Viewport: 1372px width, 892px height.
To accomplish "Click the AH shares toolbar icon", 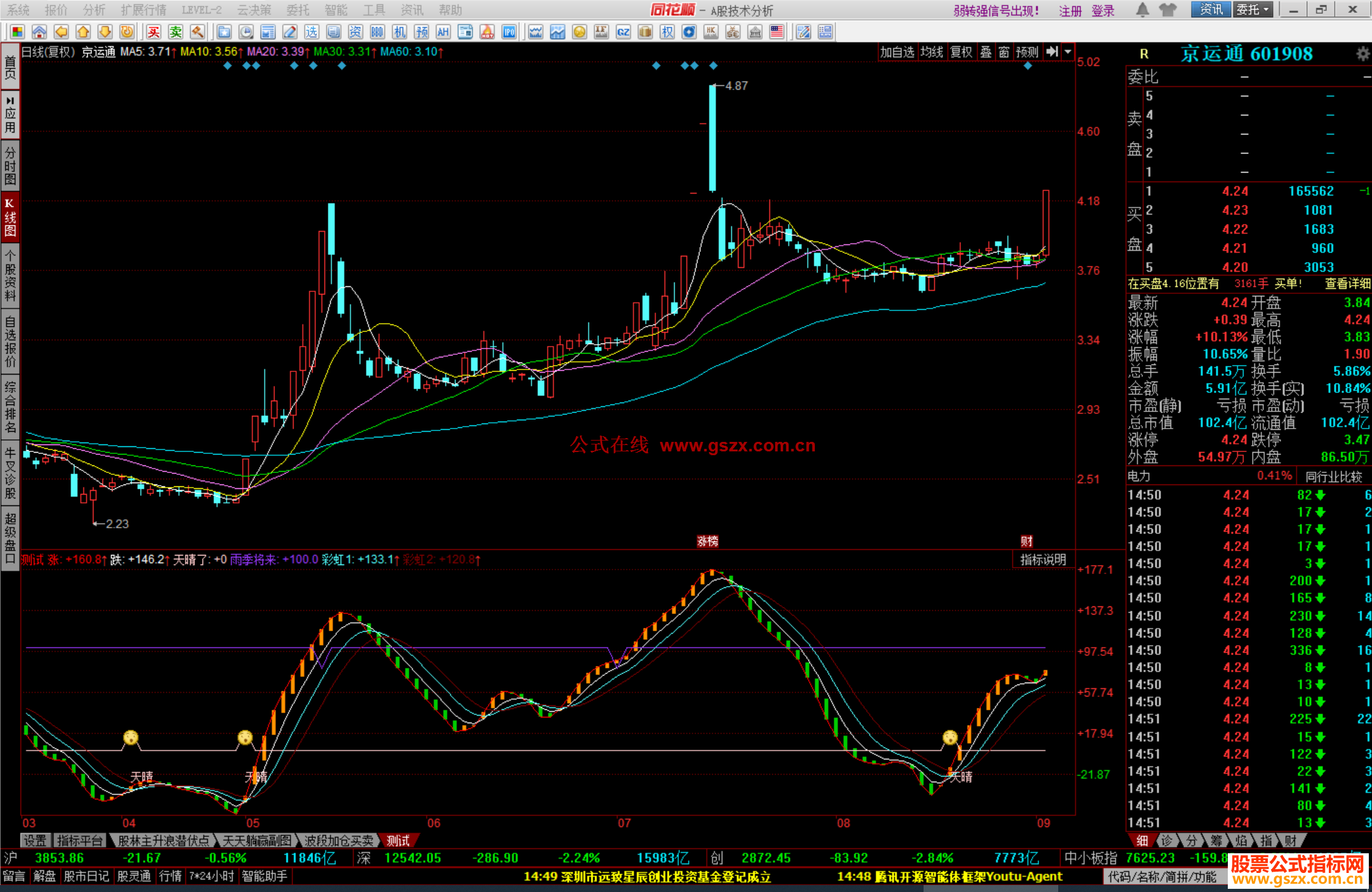I will 443,32.
